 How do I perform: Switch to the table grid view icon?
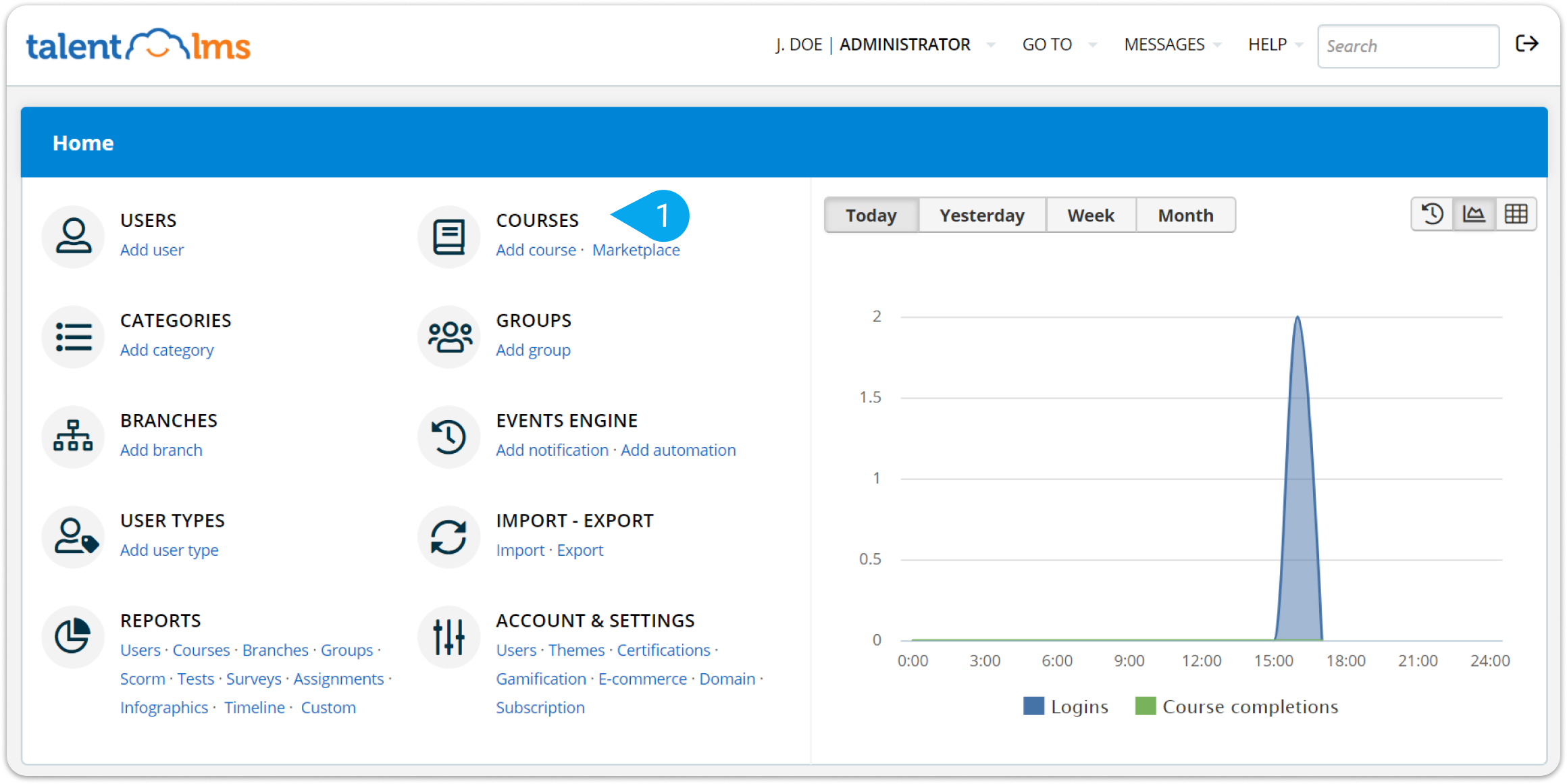1516,215
